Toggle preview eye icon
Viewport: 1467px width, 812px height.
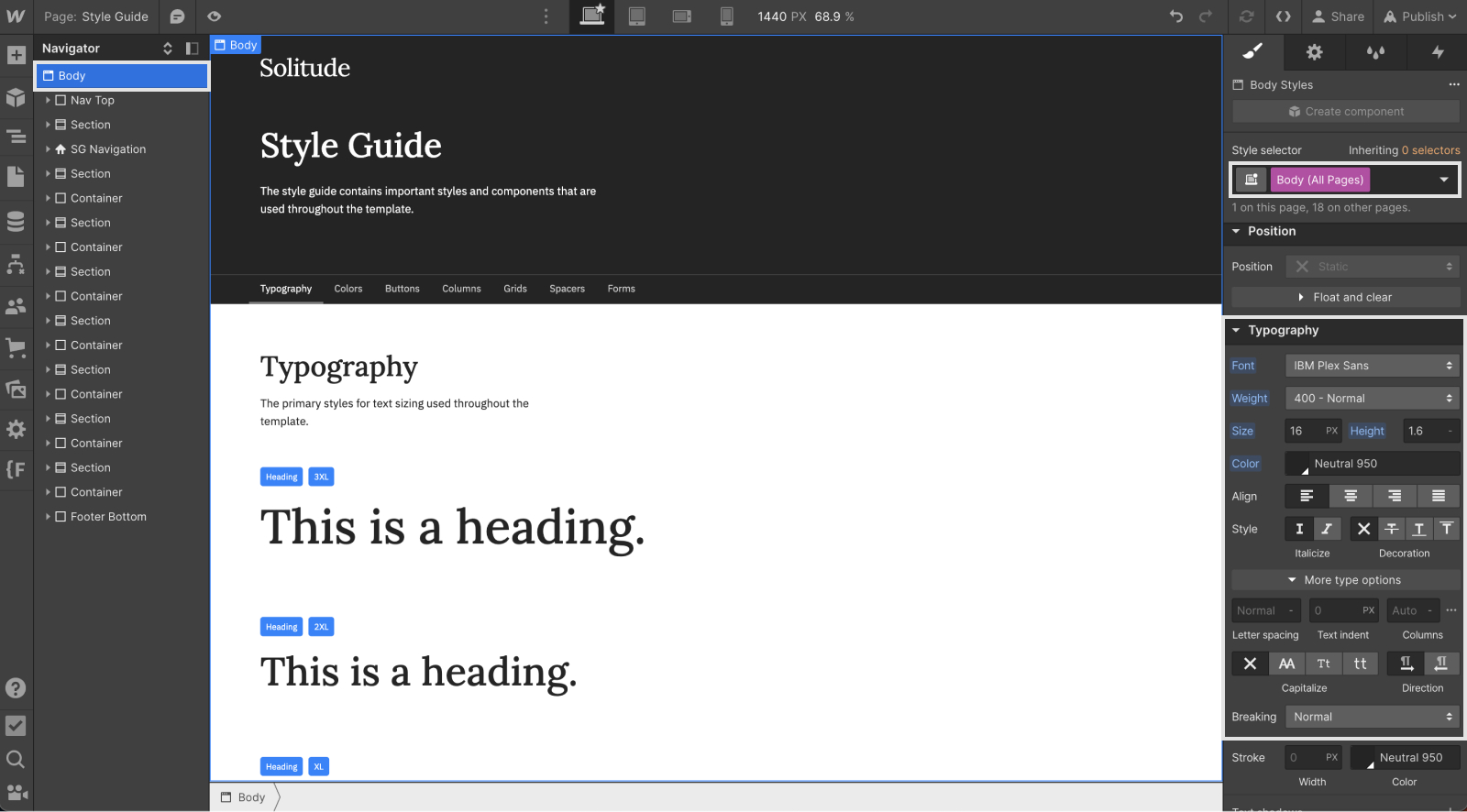(x=214, y=16)
